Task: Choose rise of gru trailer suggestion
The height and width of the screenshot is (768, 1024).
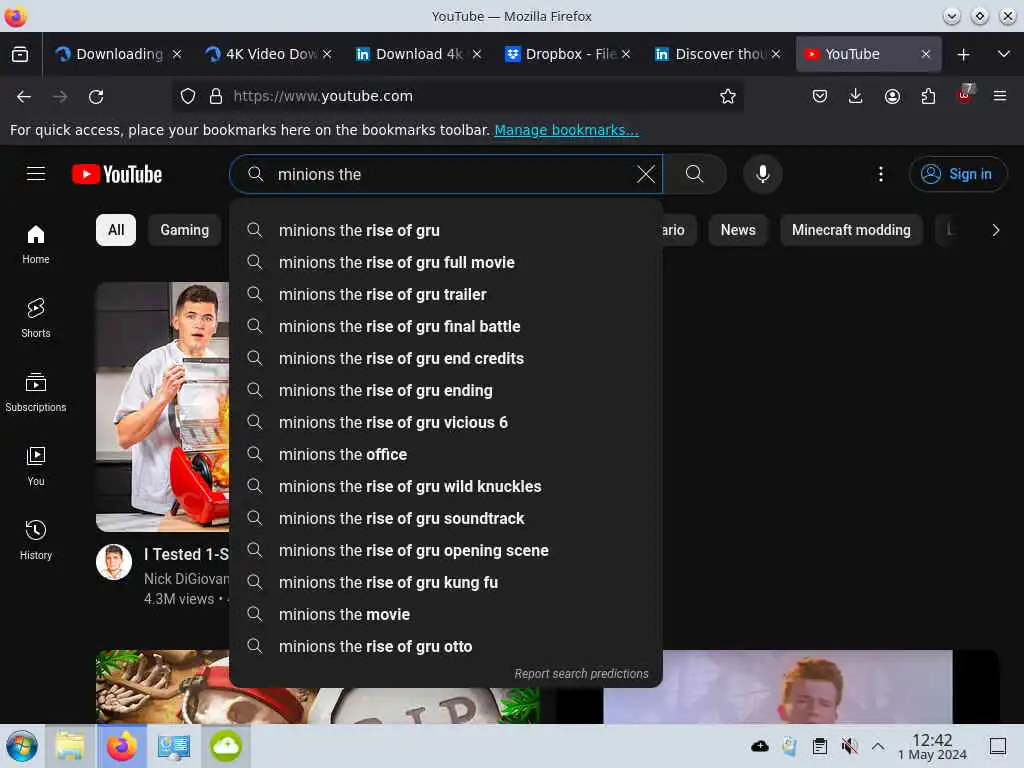Action: (446, 295)
